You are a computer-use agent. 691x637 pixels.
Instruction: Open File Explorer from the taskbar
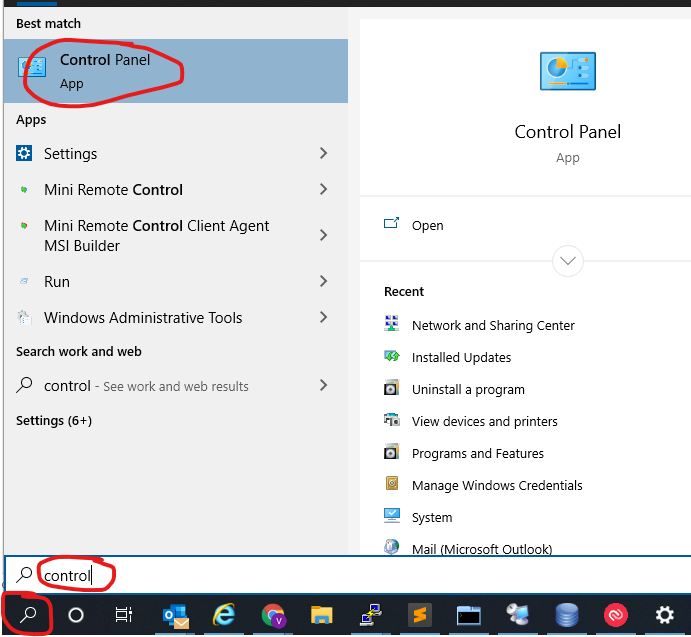[x=321, y=615]
